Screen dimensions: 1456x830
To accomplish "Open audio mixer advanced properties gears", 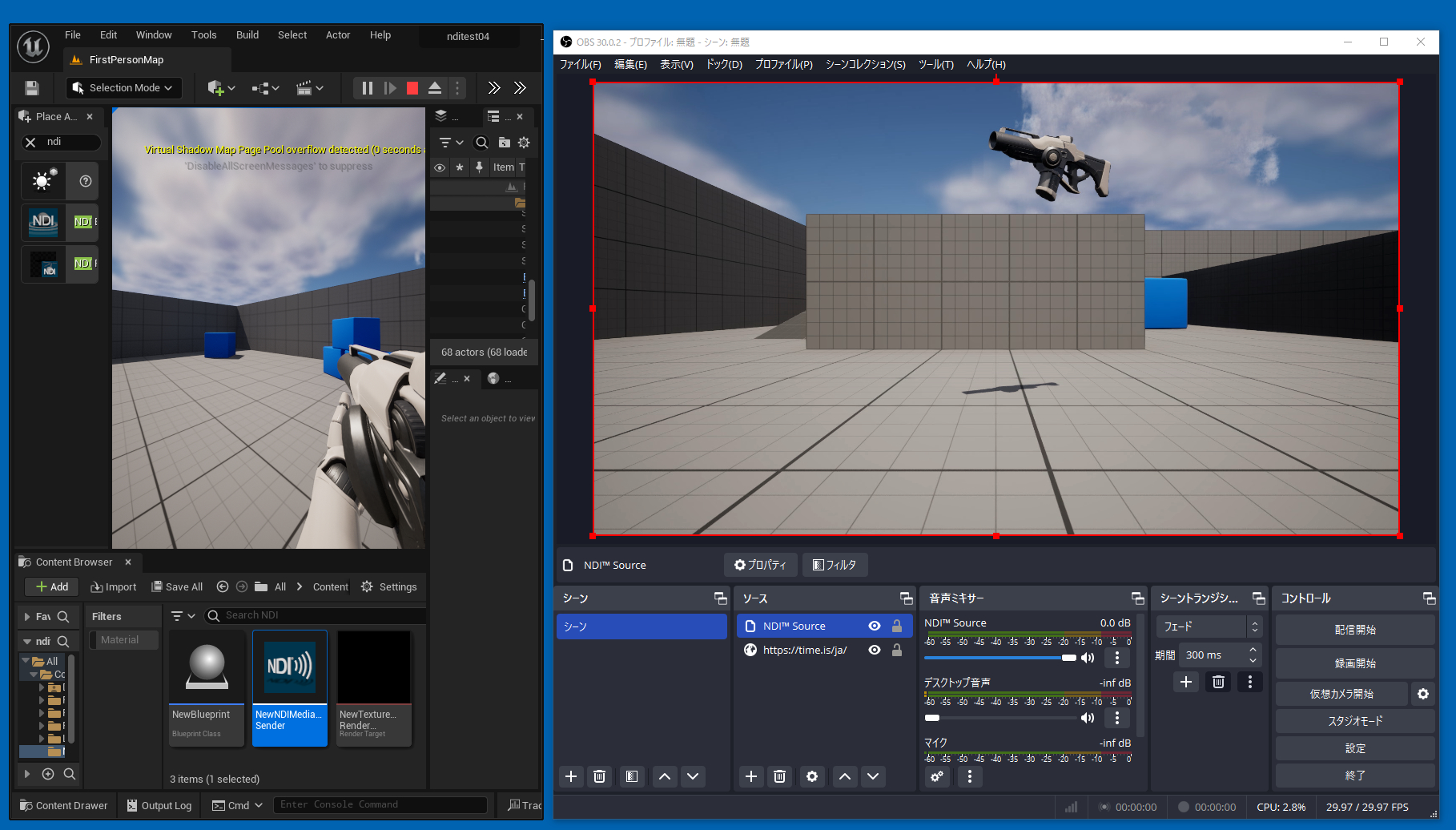I will pyautogui.click(x=937, y=776).
